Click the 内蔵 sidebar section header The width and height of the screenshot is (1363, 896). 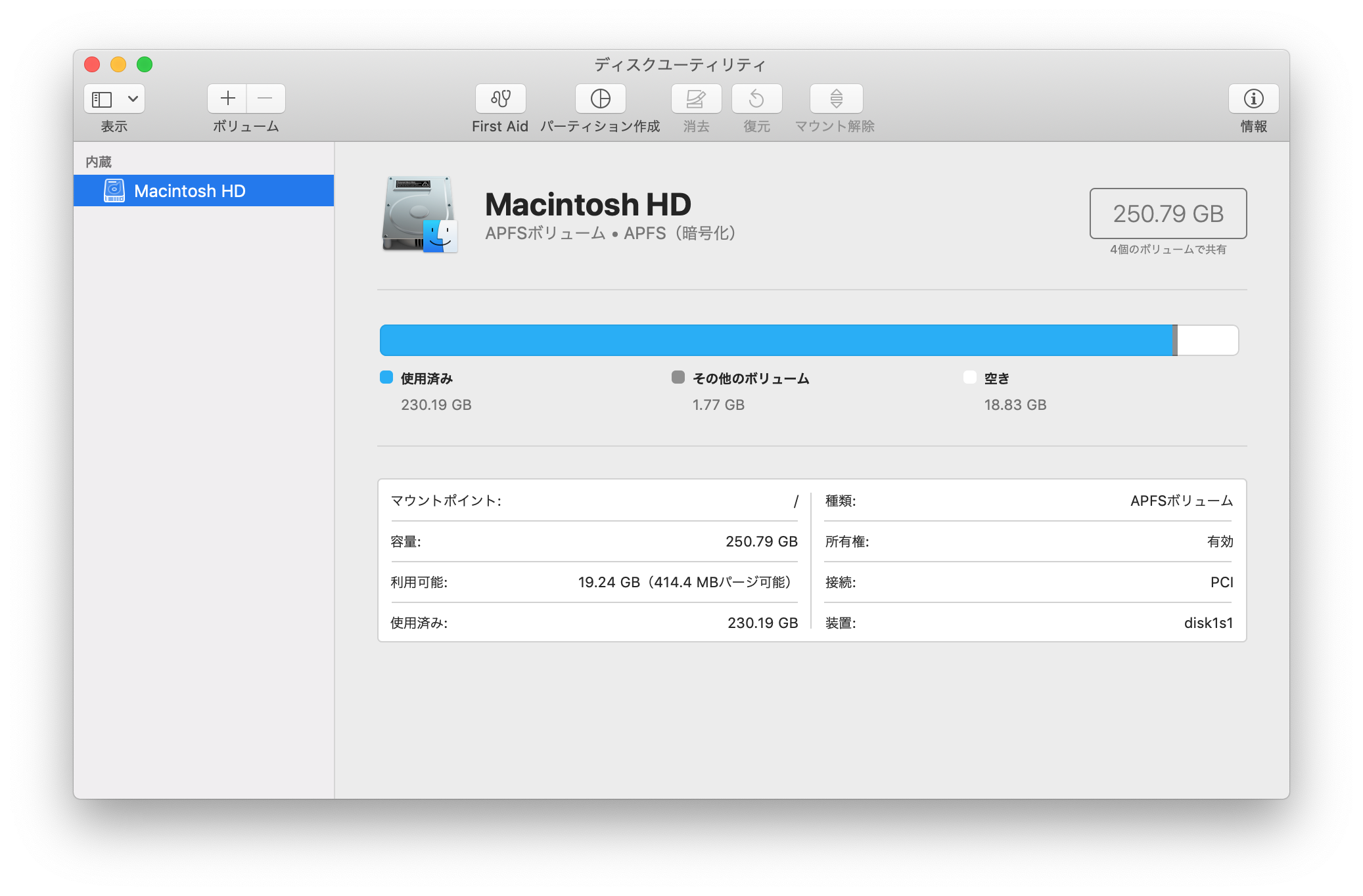click(x=99, y=162)
